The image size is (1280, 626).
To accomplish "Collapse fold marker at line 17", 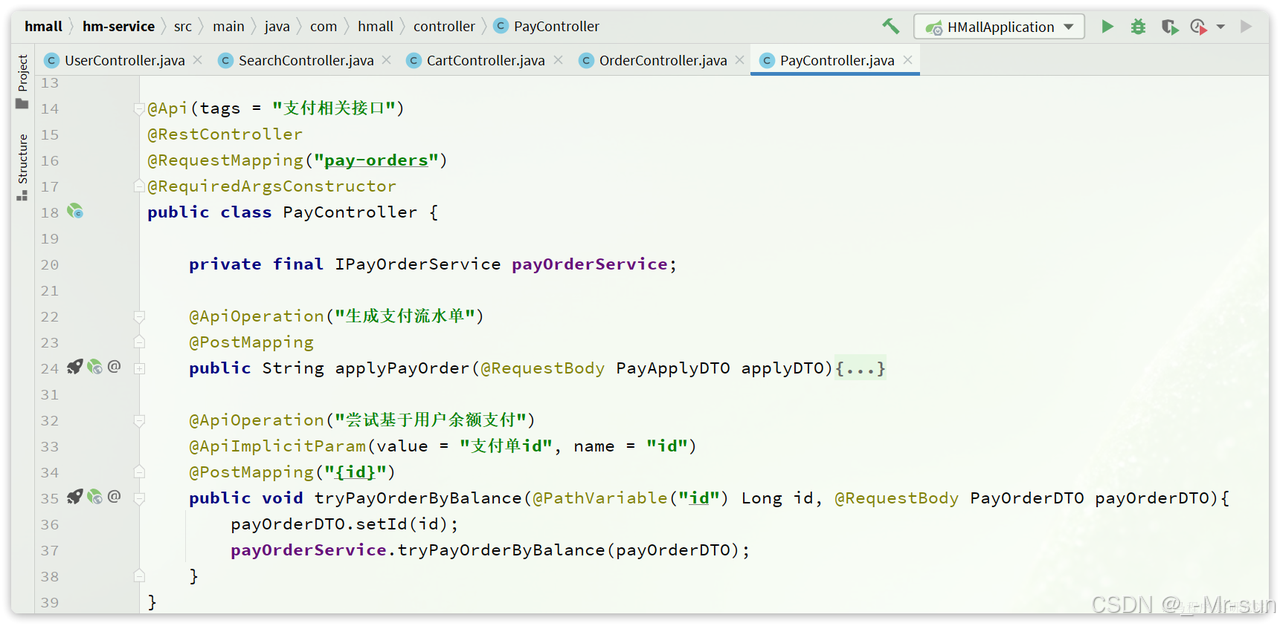I will [x=140, y=186].
